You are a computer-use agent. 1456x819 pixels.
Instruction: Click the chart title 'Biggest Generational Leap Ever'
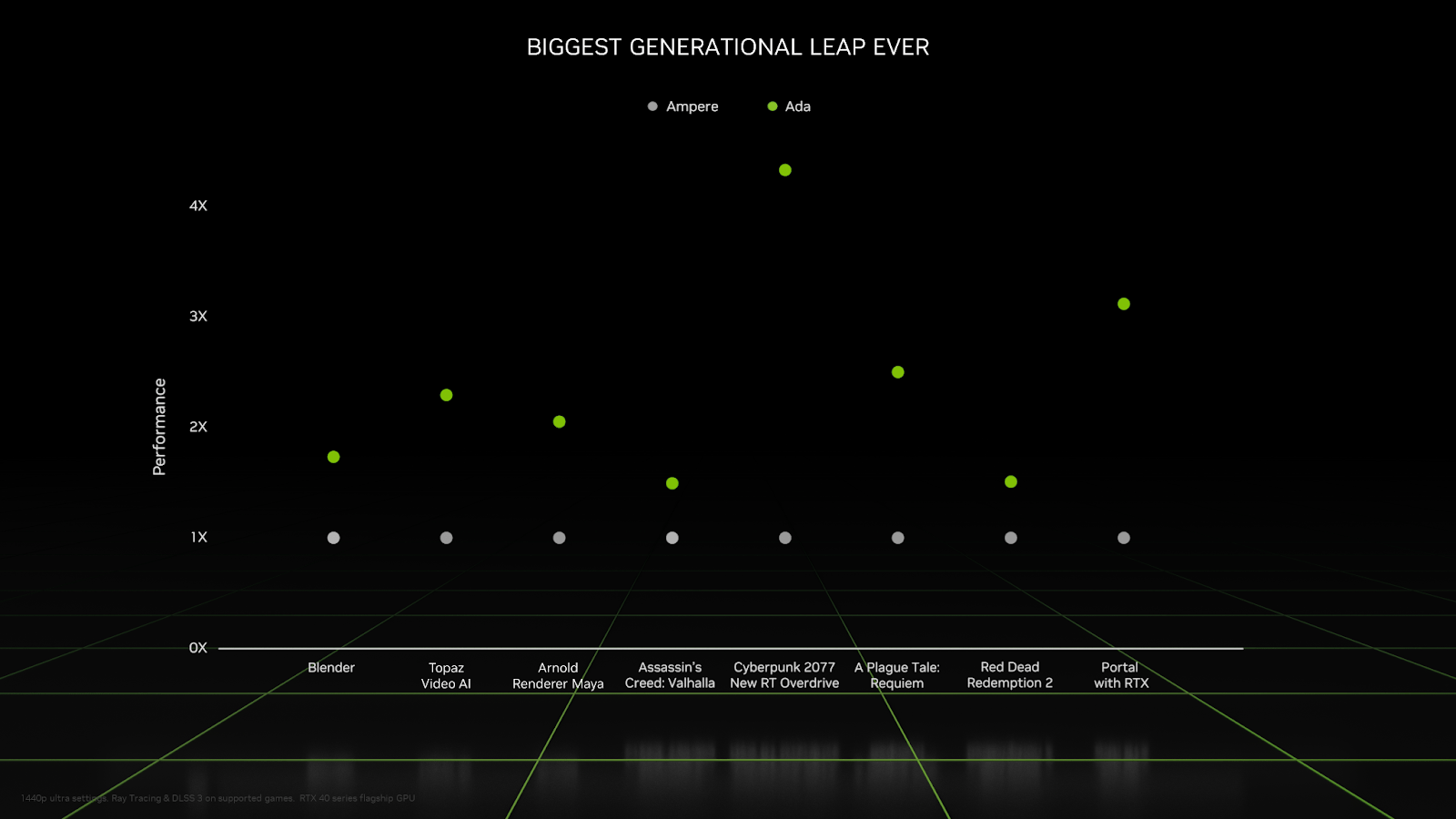[728, 47]
